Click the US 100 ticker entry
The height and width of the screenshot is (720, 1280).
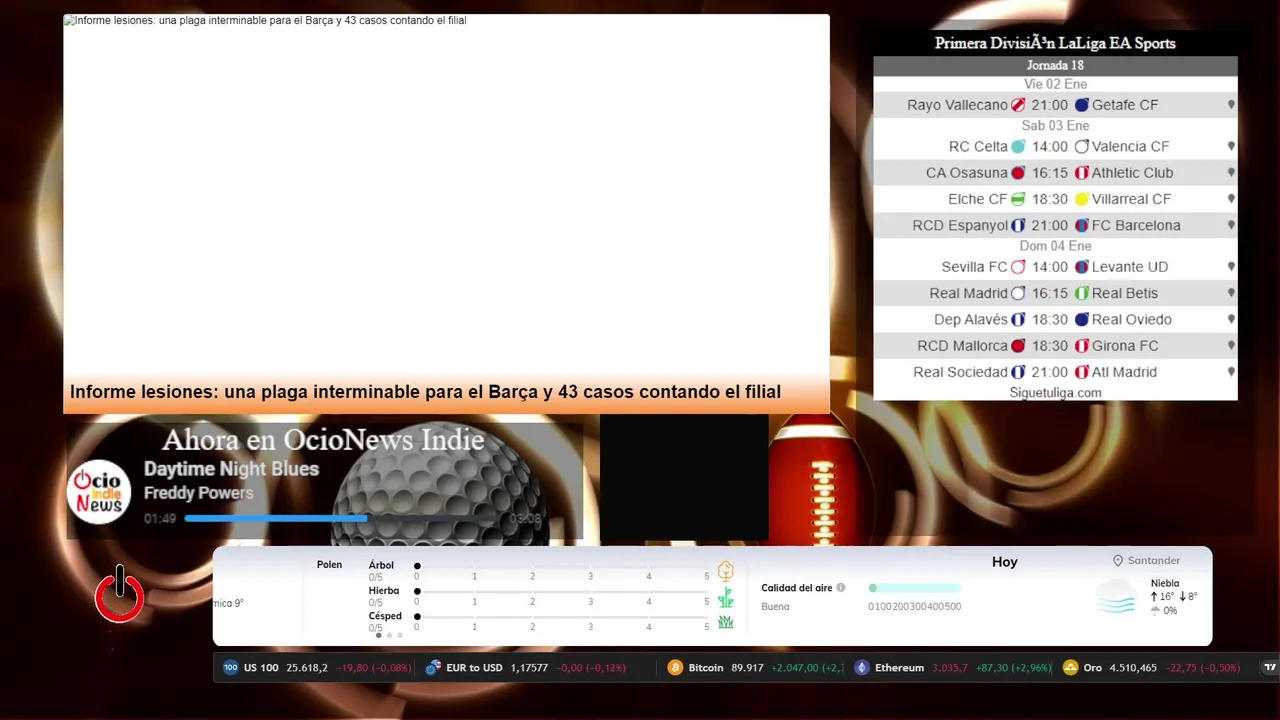click(x=317, y=667)
